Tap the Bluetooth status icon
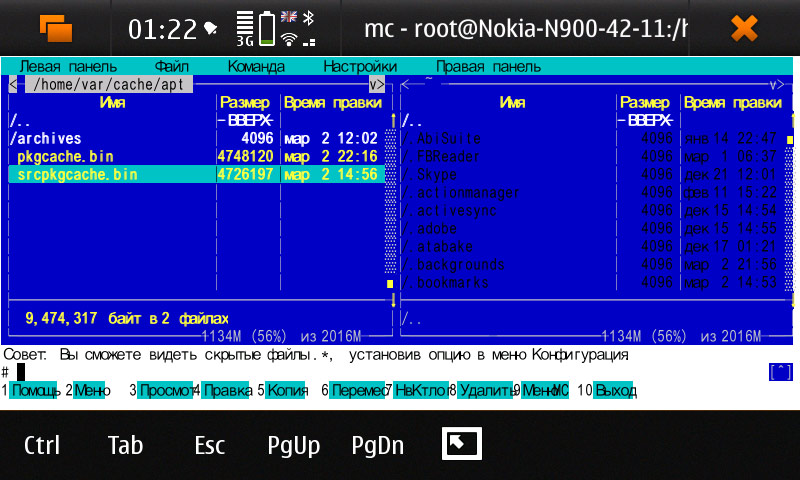The height and width of the screenshot is (480, 800). pos(309,18)
